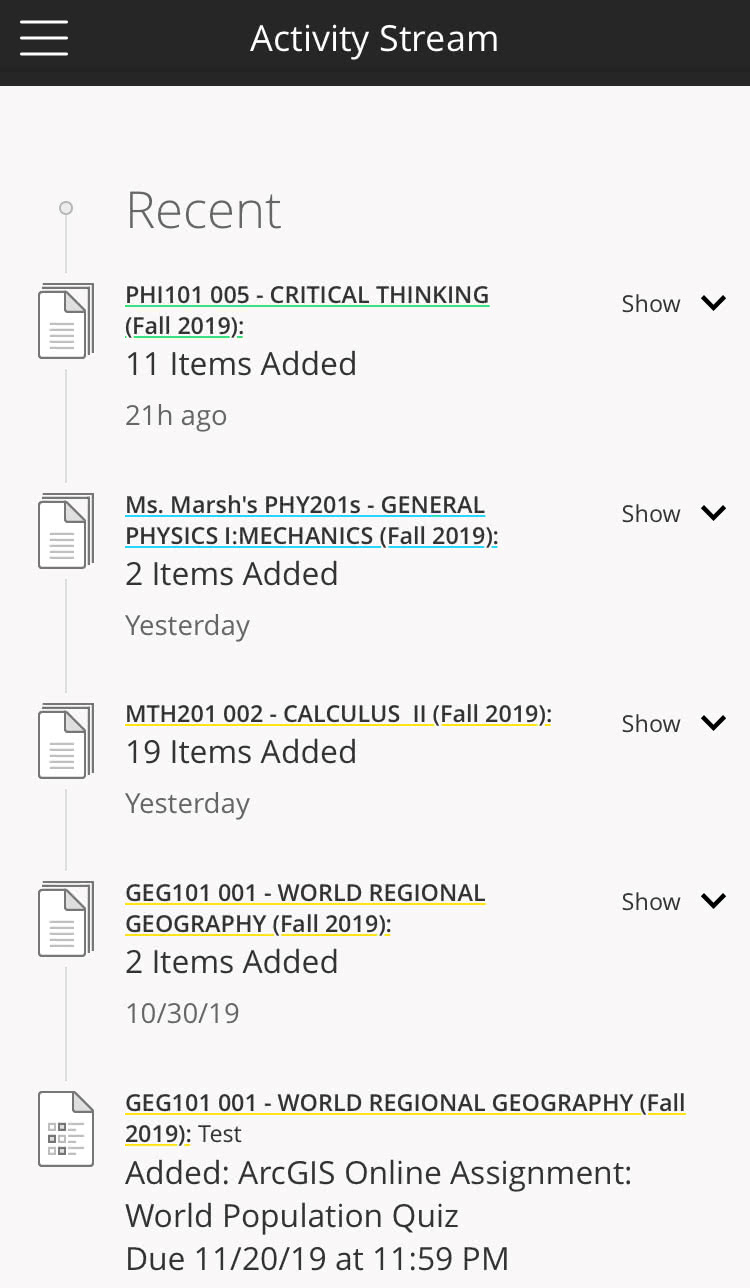Image resolution: width=750 pixels, height=1288 pixels.
Task: Click the document stack icon beside Calculus II
Action: [x=66, y=741]
